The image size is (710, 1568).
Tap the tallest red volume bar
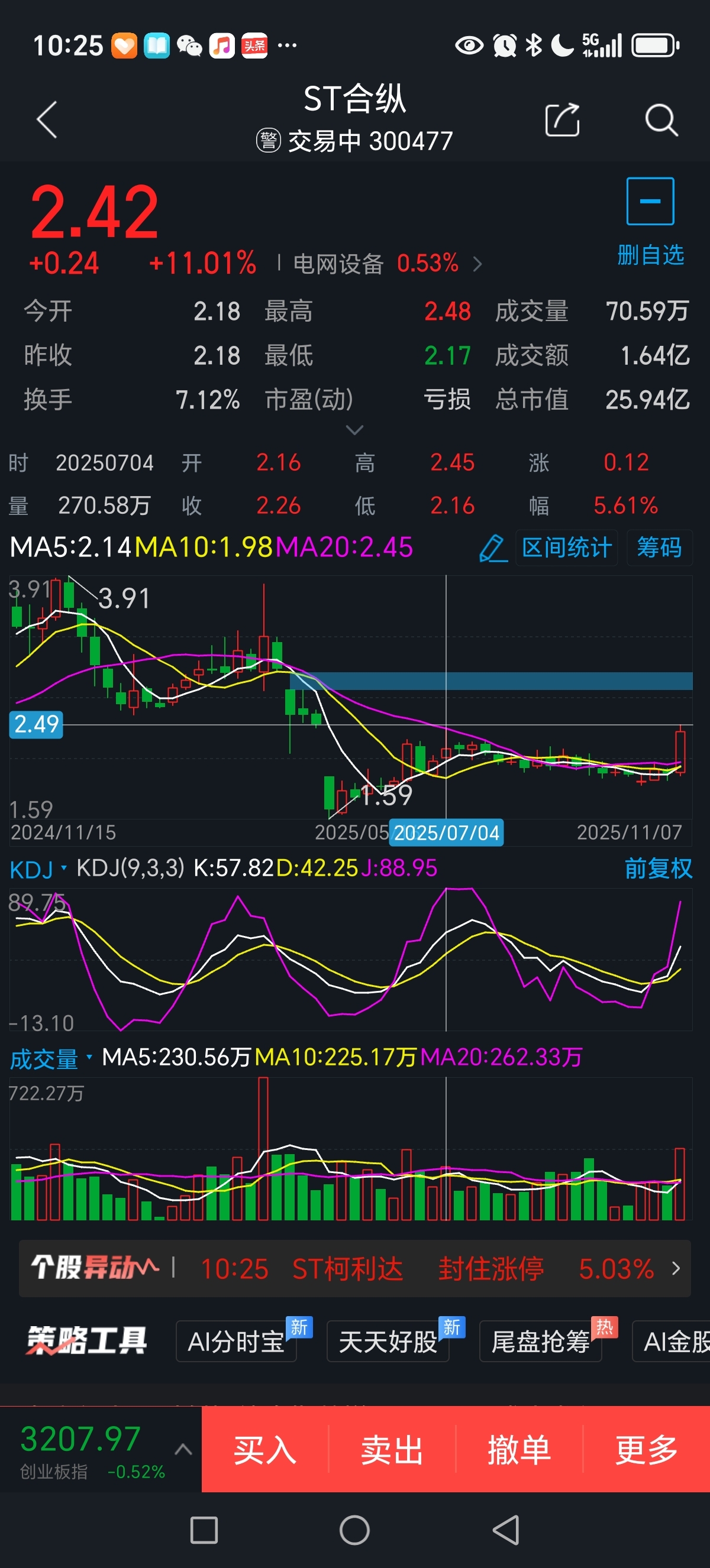point(263,1149)
